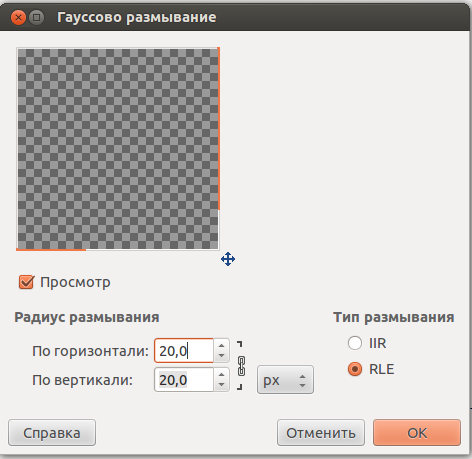Decrease the По горизонтали radius value
Screen dimensions: 472x459
[221, 356]
